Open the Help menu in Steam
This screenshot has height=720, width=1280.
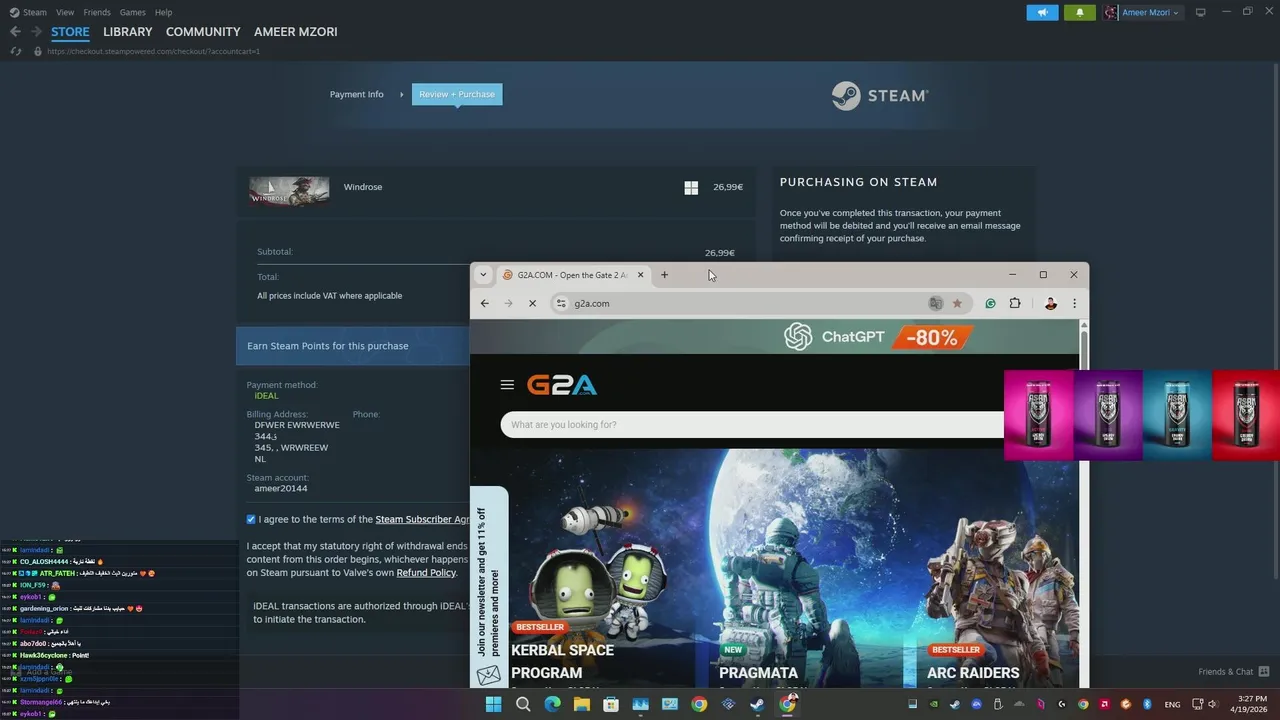(x=163, y=12)
